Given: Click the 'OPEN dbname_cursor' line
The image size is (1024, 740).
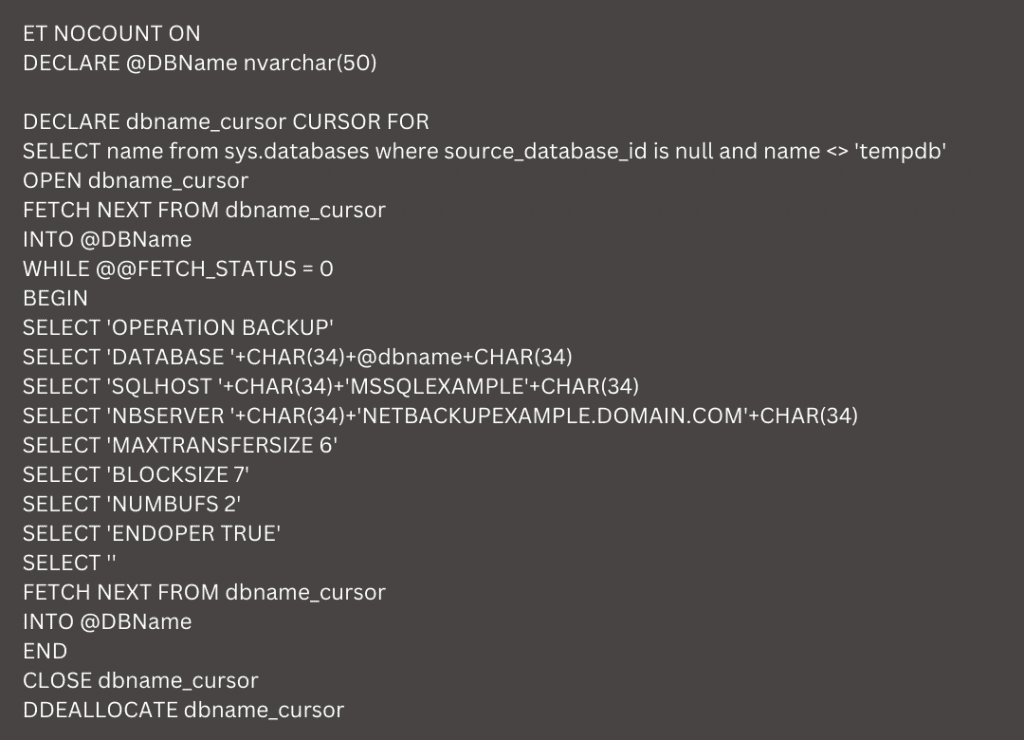Looking at the screenshot, I should point(136,181).
